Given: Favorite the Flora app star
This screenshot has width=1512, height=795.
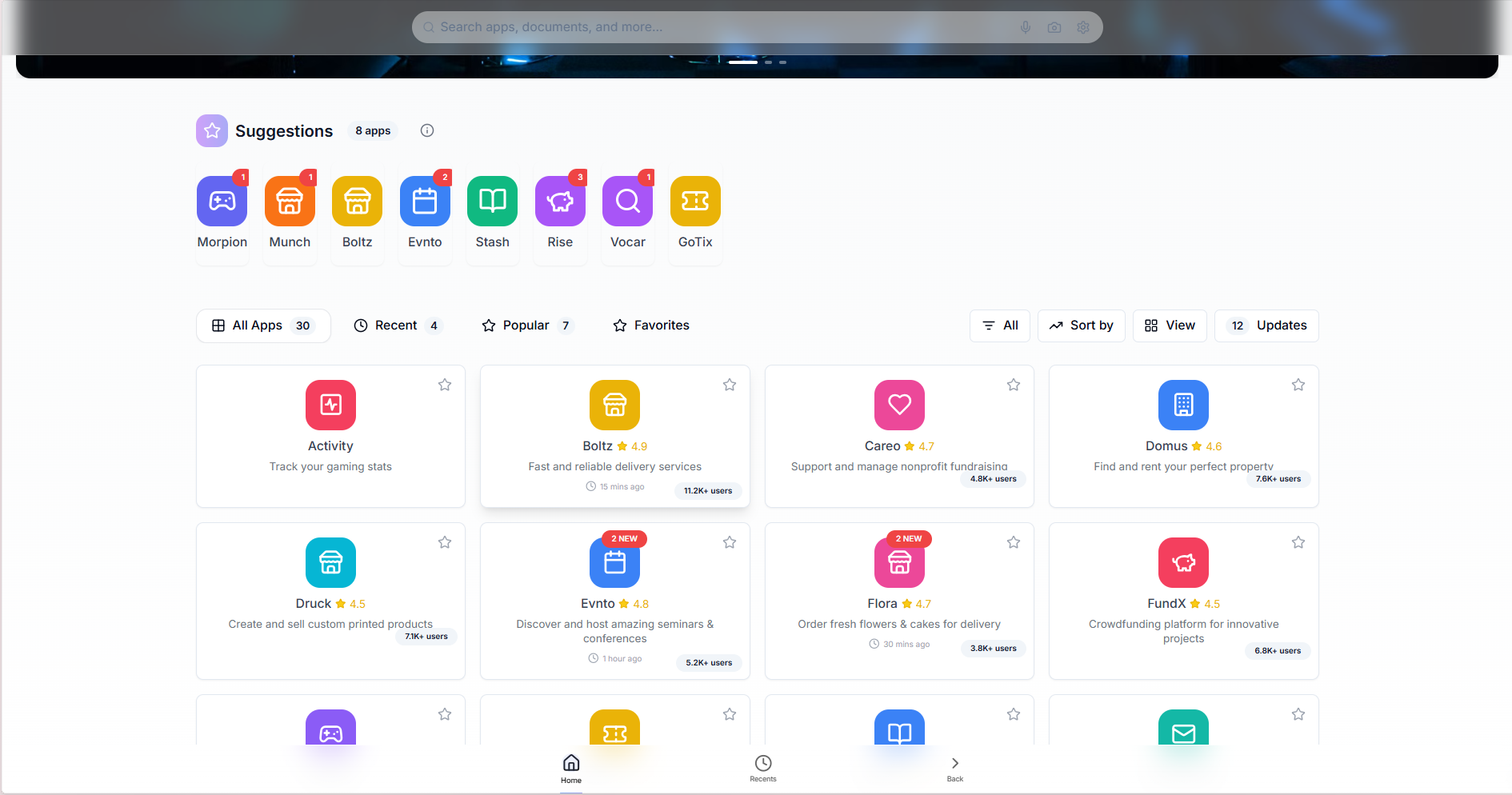Looking at the screenshot, I should [1014, 542].
